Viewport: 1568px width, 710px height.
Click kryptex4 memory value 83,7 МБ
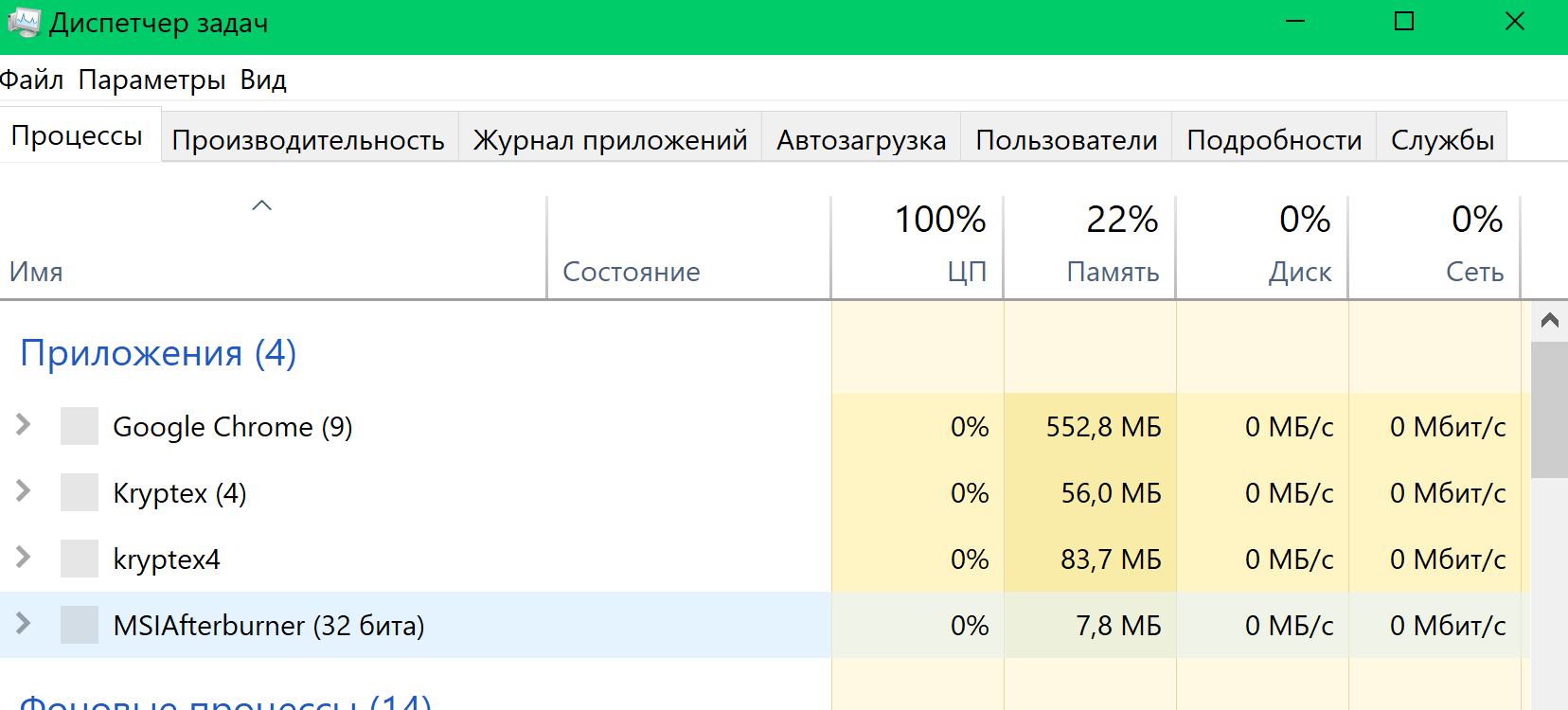pos(1111,559)
